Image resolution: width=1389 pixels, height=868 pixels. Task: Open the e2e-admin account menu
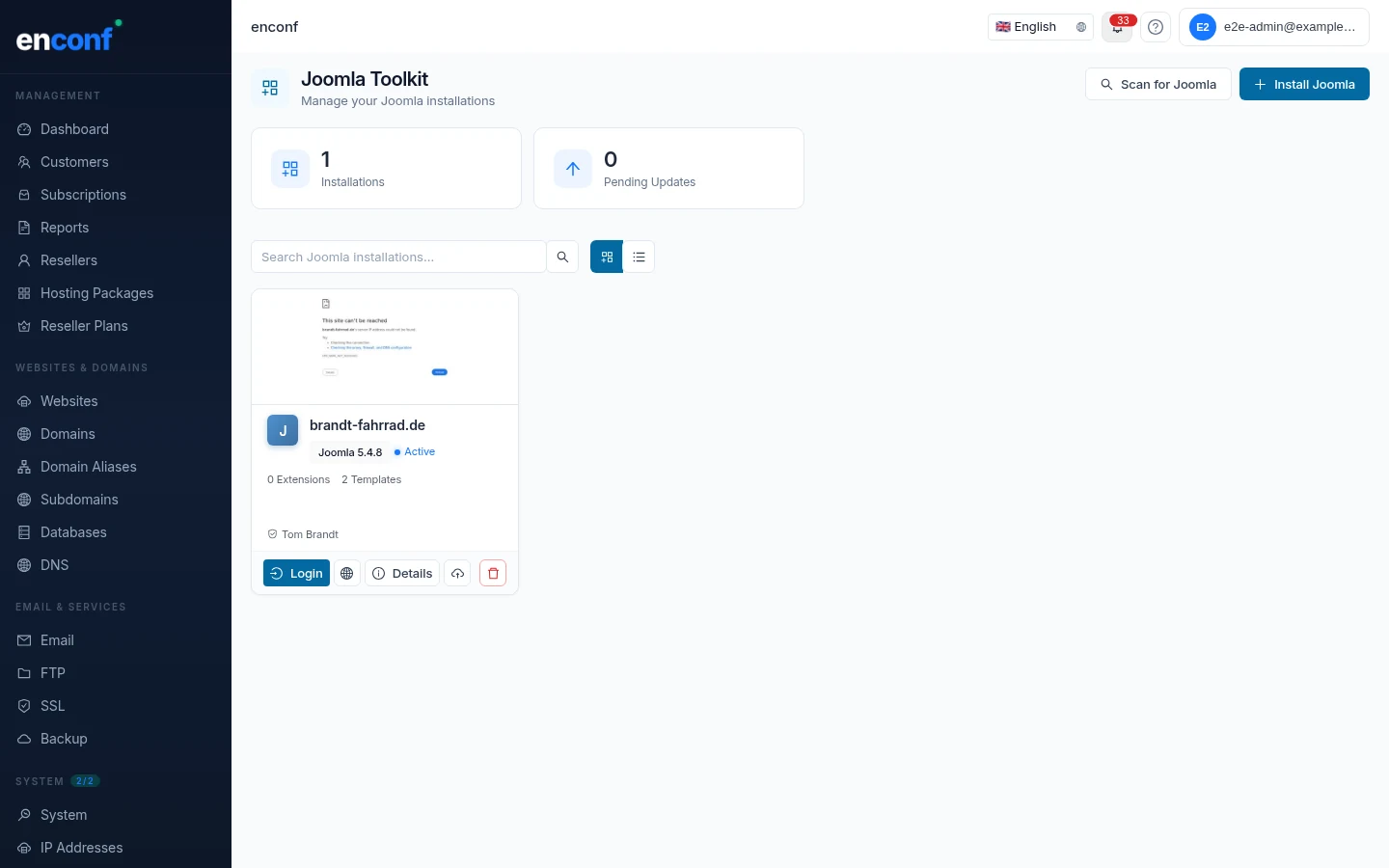coord(1274,27)
